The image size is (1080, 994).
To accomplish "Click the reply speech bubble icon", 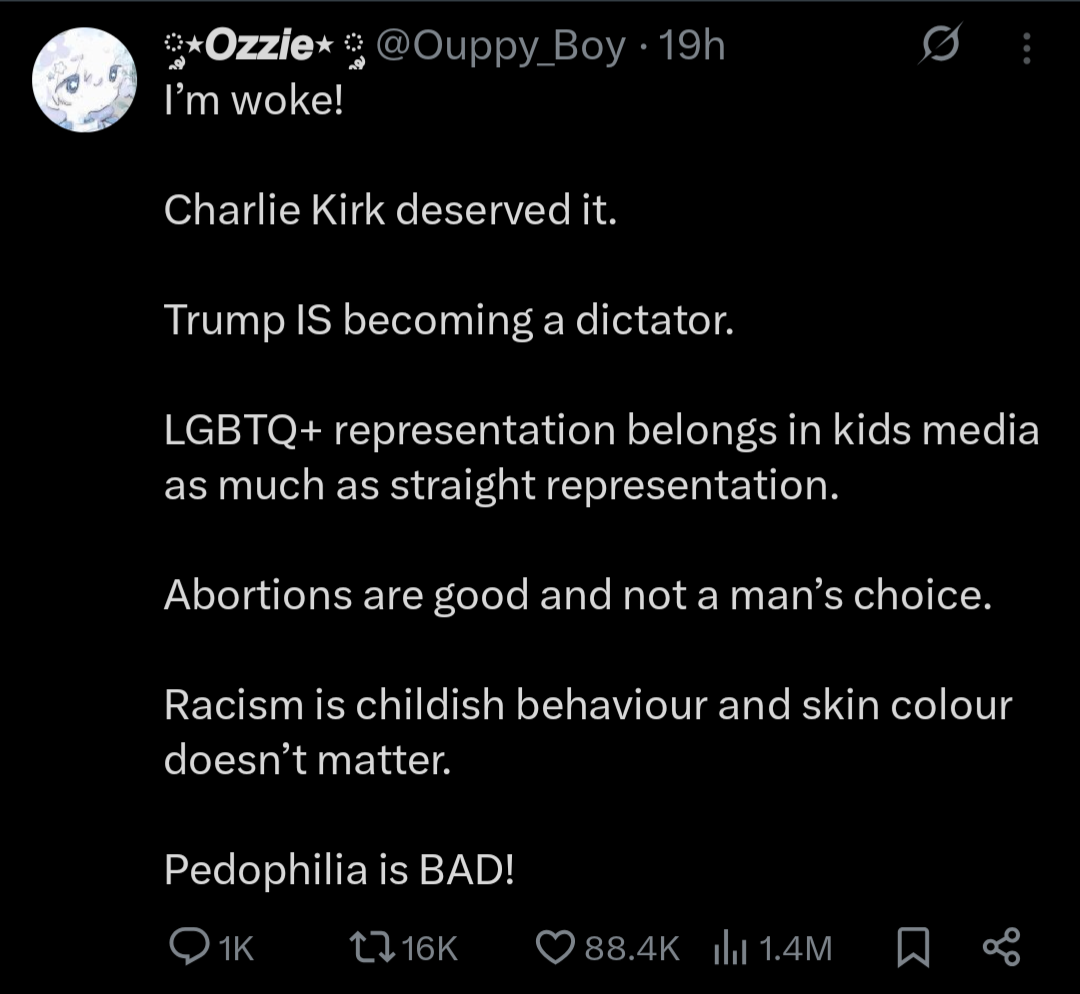I will [187, 946].
